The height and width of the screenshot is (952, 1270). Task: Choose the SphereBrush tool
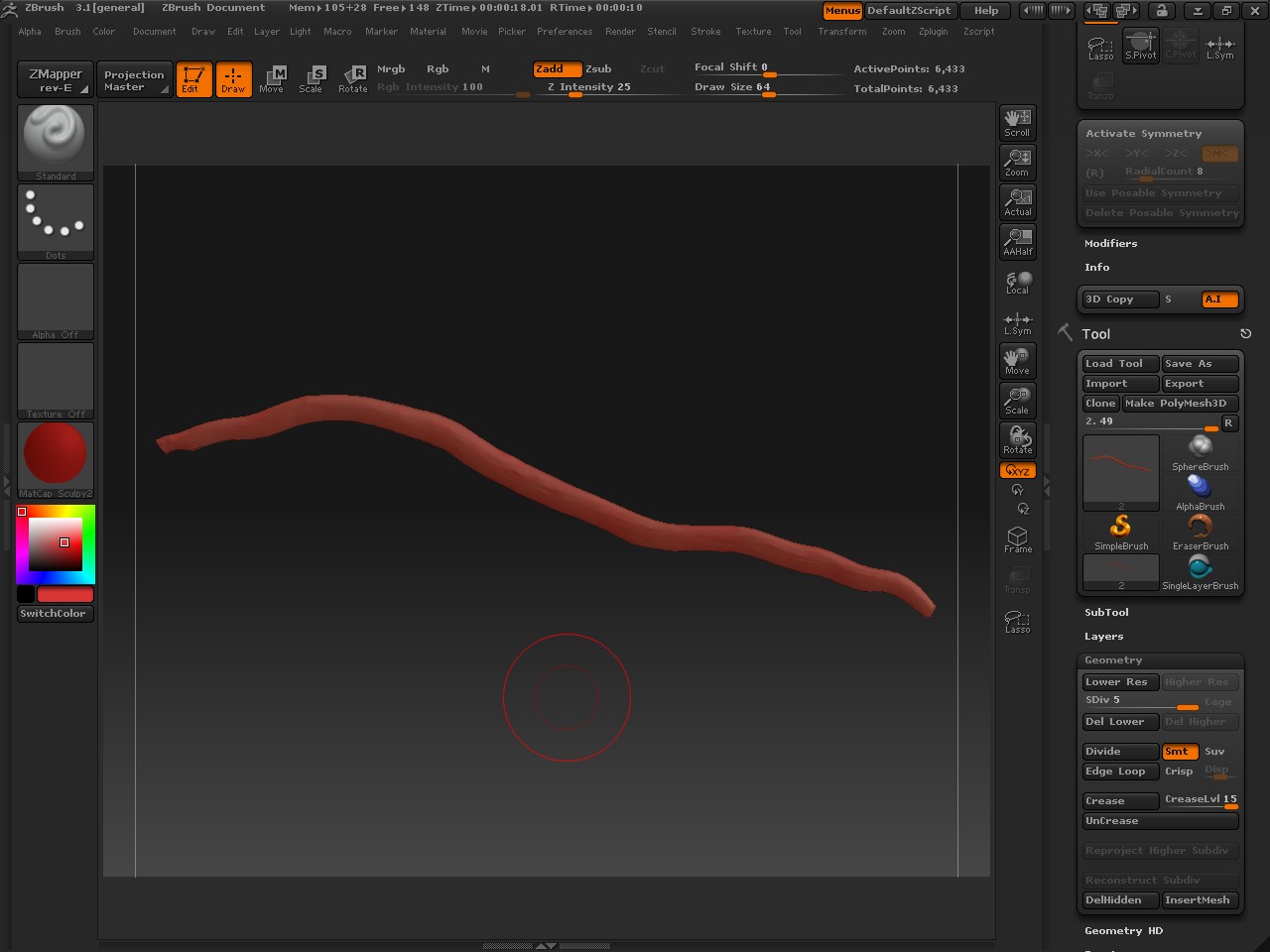coord(1200,452)
